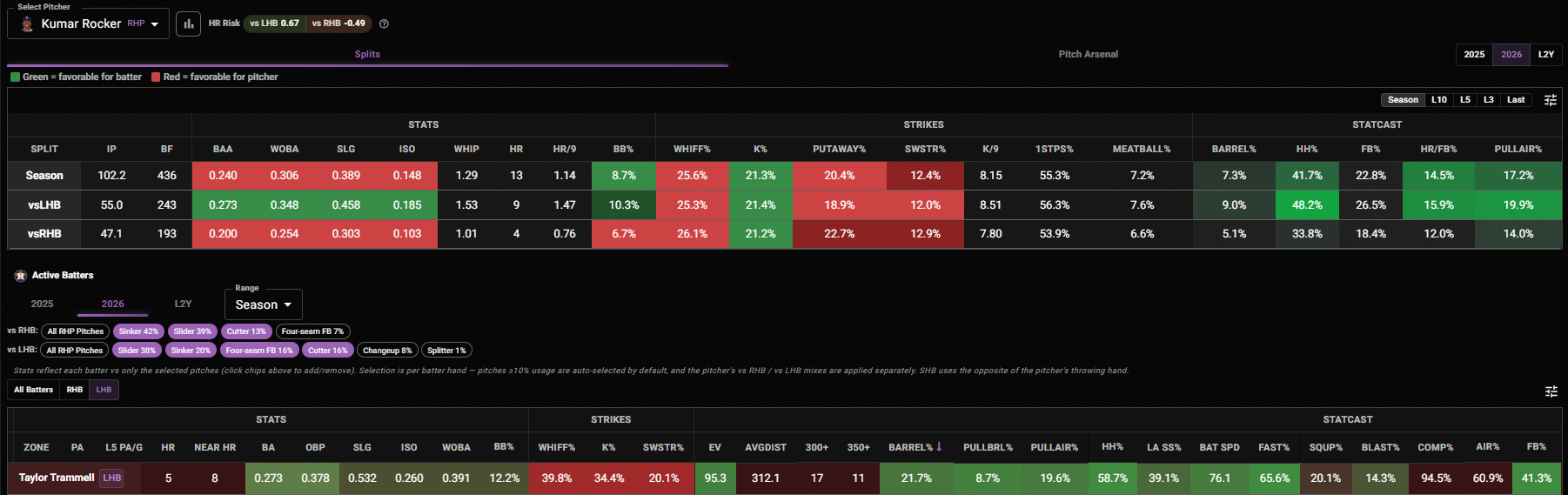1568x495 pixels.
Task: Filter batters table to RHB only
Action: point(75,390)
